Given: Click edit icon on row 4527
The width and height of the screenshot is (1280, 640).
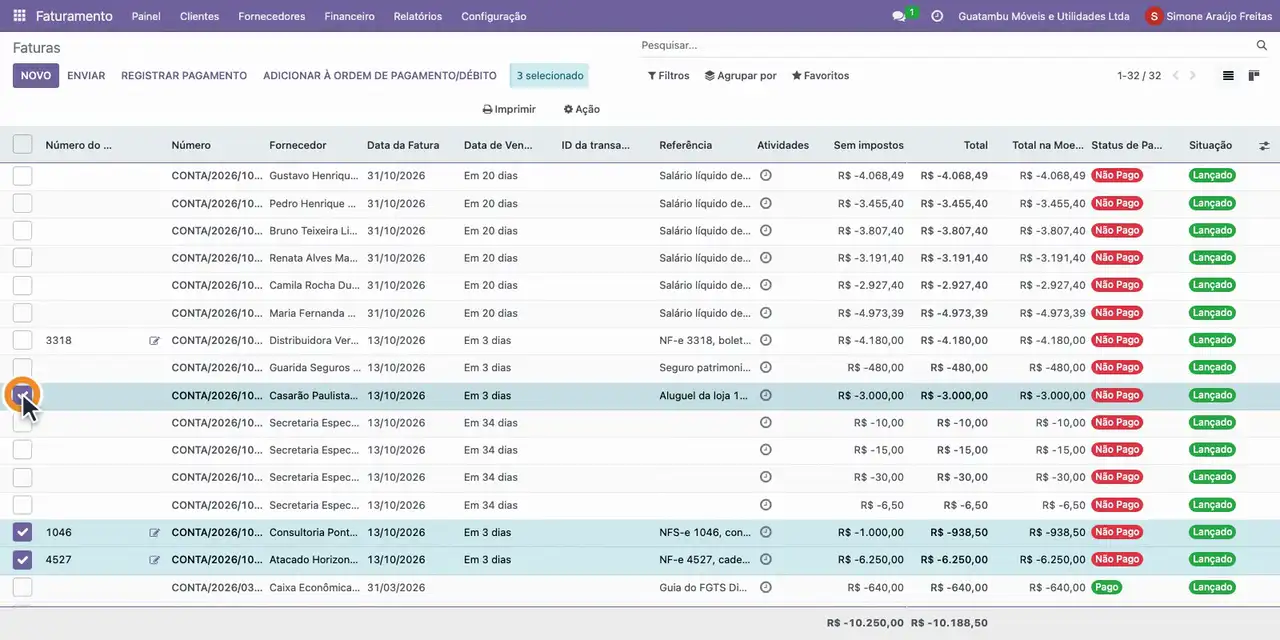Looking at the screenshot, I should (x=154, y=560).
